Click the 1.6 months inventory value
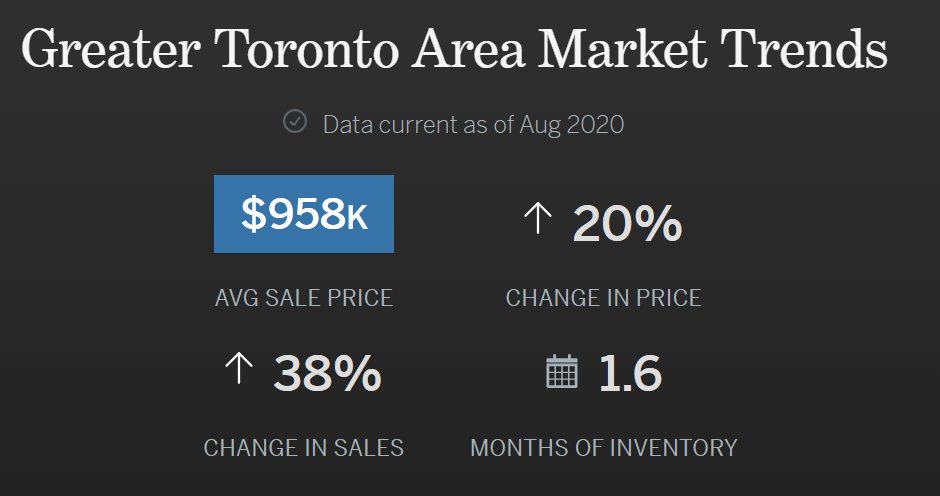The image size is (940, 496). coord(630,374)
